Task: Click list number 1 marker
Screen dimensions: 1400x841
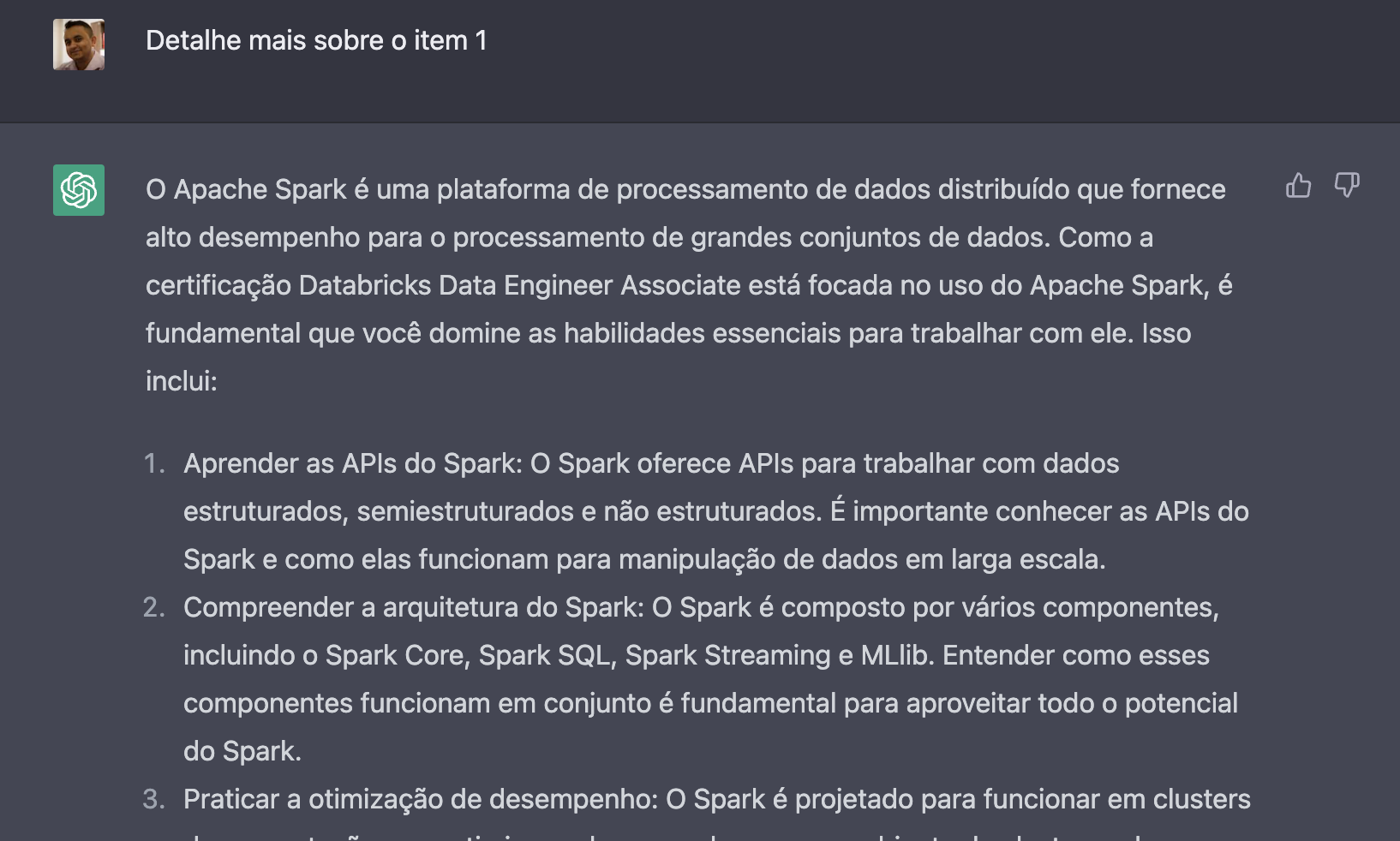Action: 154,463
